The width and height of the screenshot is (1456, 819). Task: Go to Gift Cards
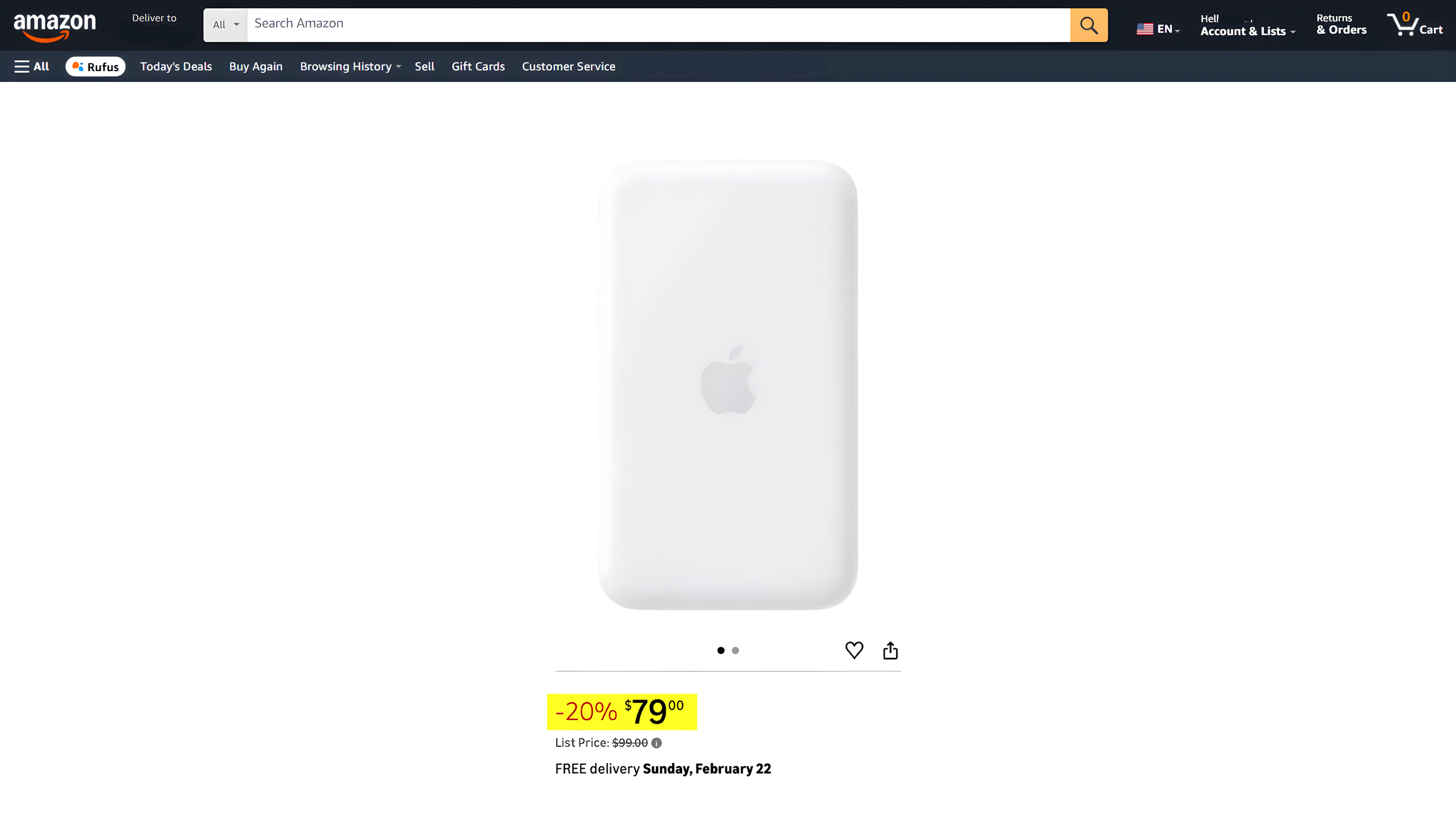click(x=478, y=66)
